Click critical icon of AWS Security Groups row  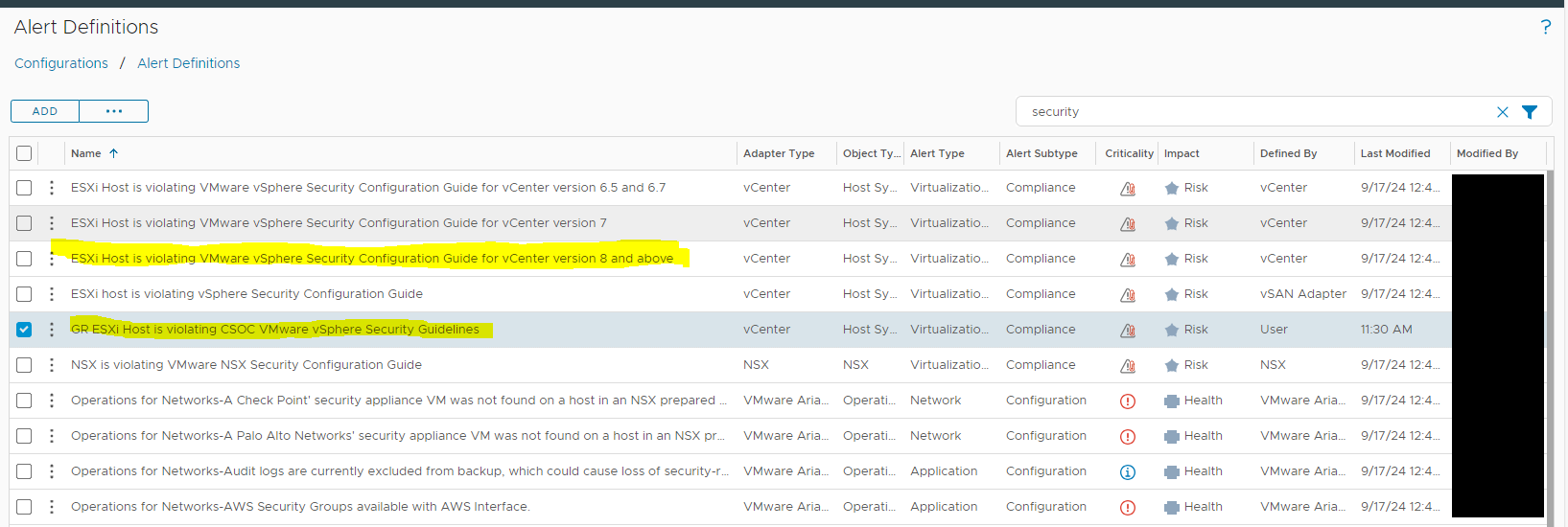[1128, 508]
